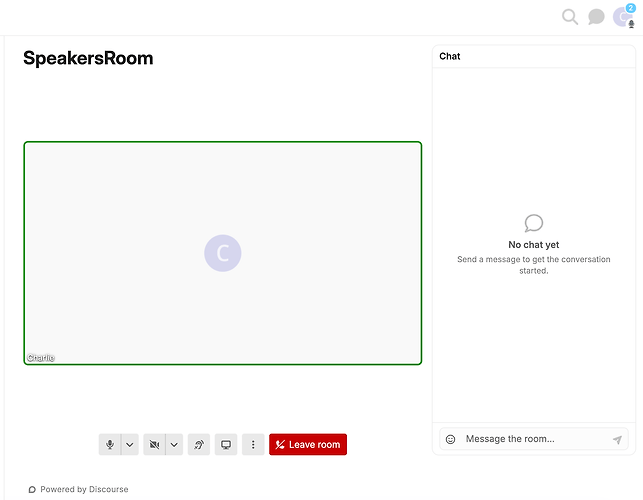The image size is (643, 500).
Task: Send message with the paper plane icon
Action: 617,440
